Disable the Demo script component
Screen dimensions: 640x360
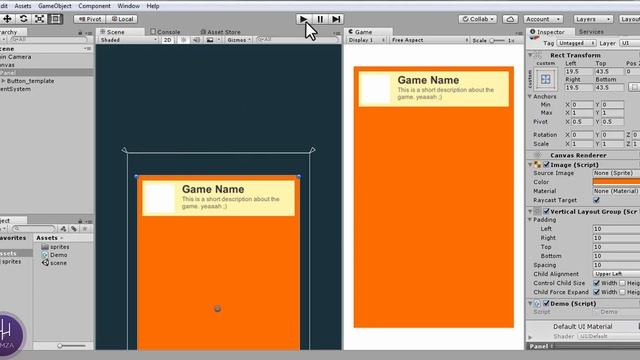[x=546, y=304]
